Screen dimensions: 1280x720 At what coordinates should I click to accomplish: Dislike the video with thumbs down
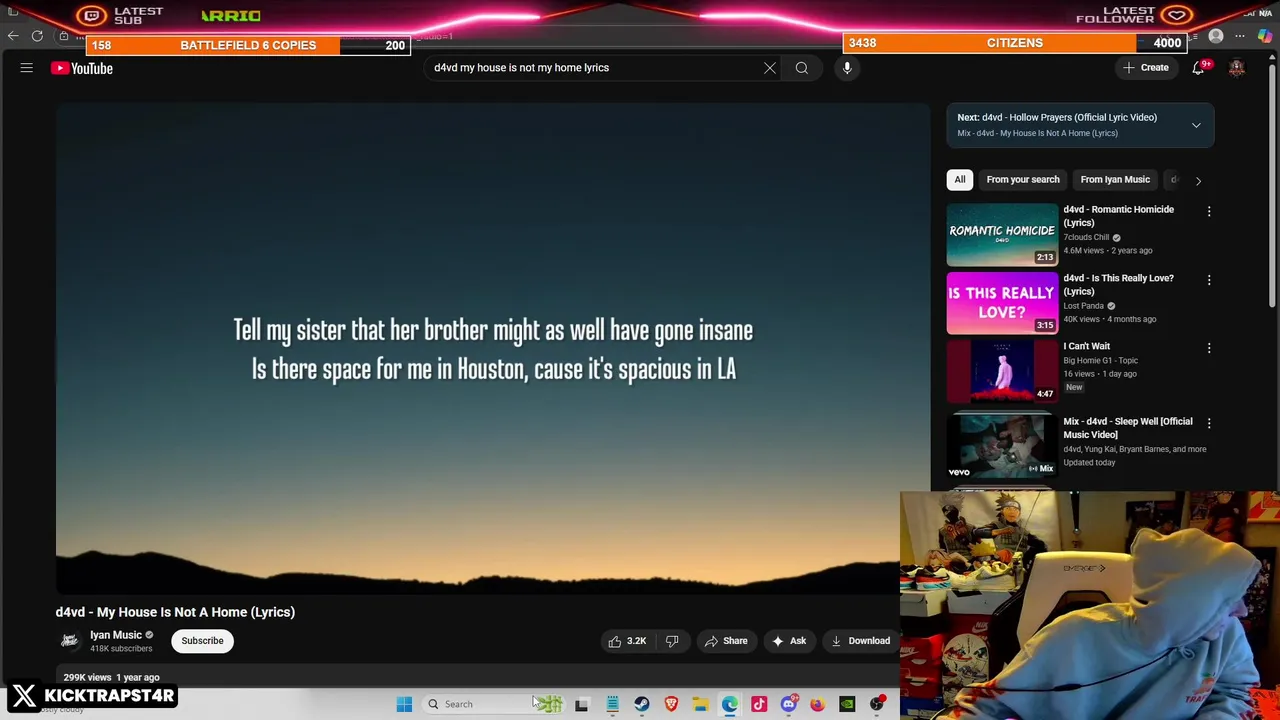[x=672, y=641]
